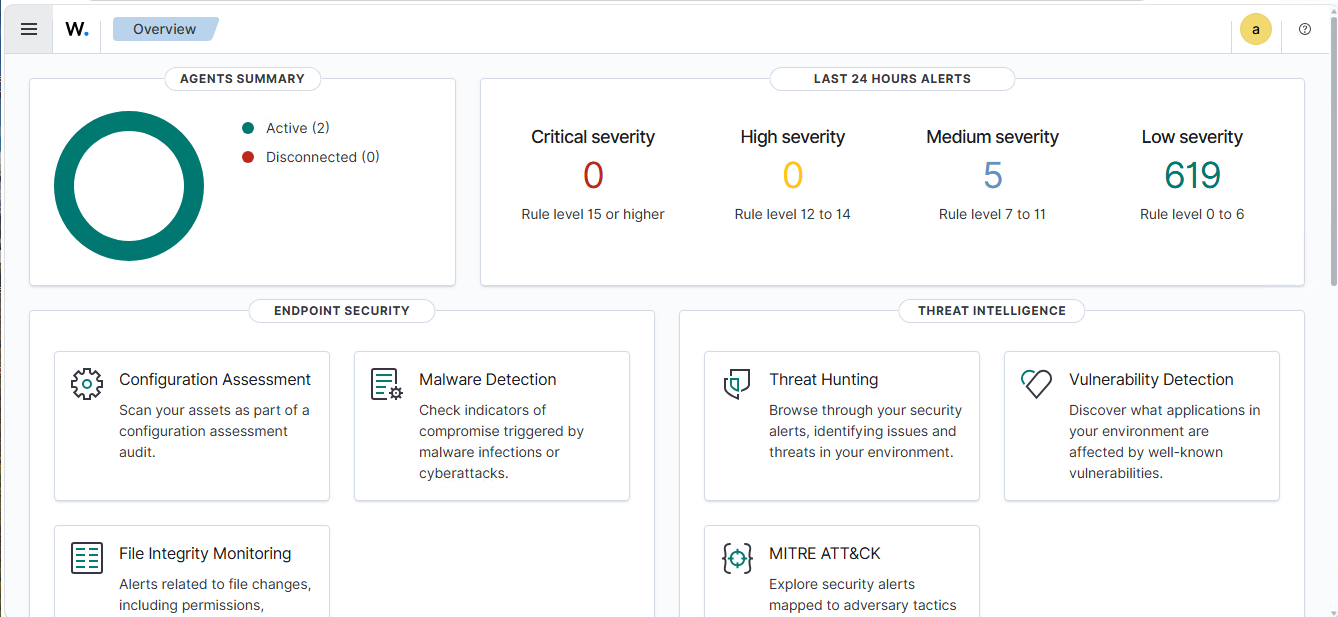Click the Malware Detection description text
This screenshot has height=617, width=1338.
[x=501, y=442]
